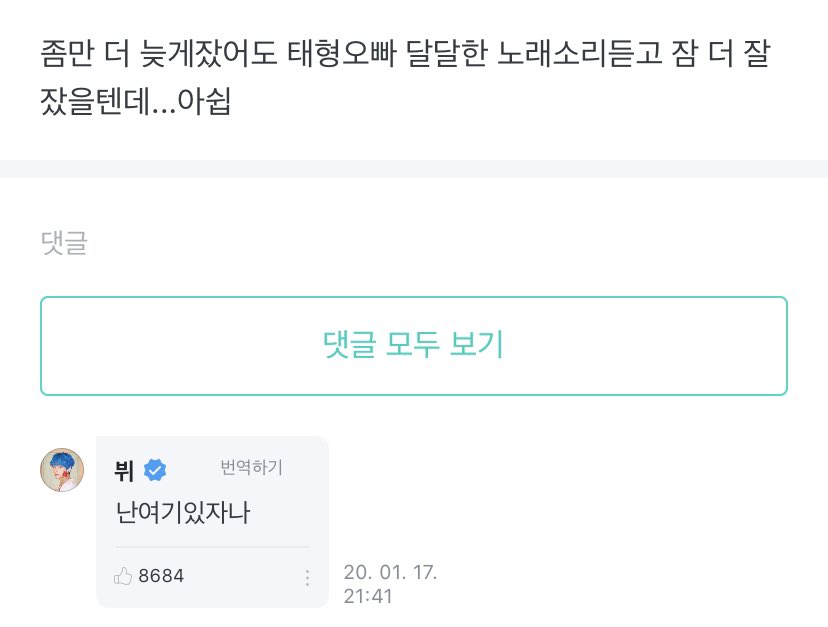Click the 댓글 section label
Screen dimensions: 828x627
pos(64,243)
